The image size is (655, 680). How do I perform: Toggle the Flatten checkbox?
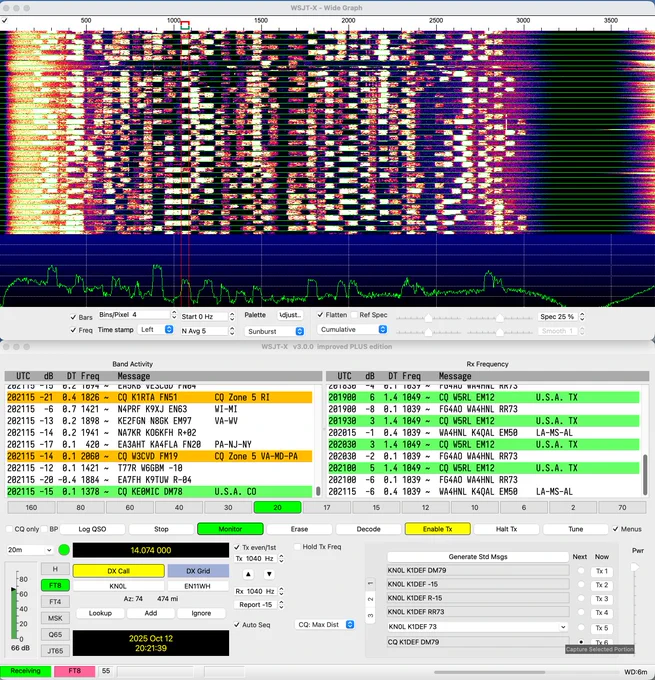coord(321,315)
